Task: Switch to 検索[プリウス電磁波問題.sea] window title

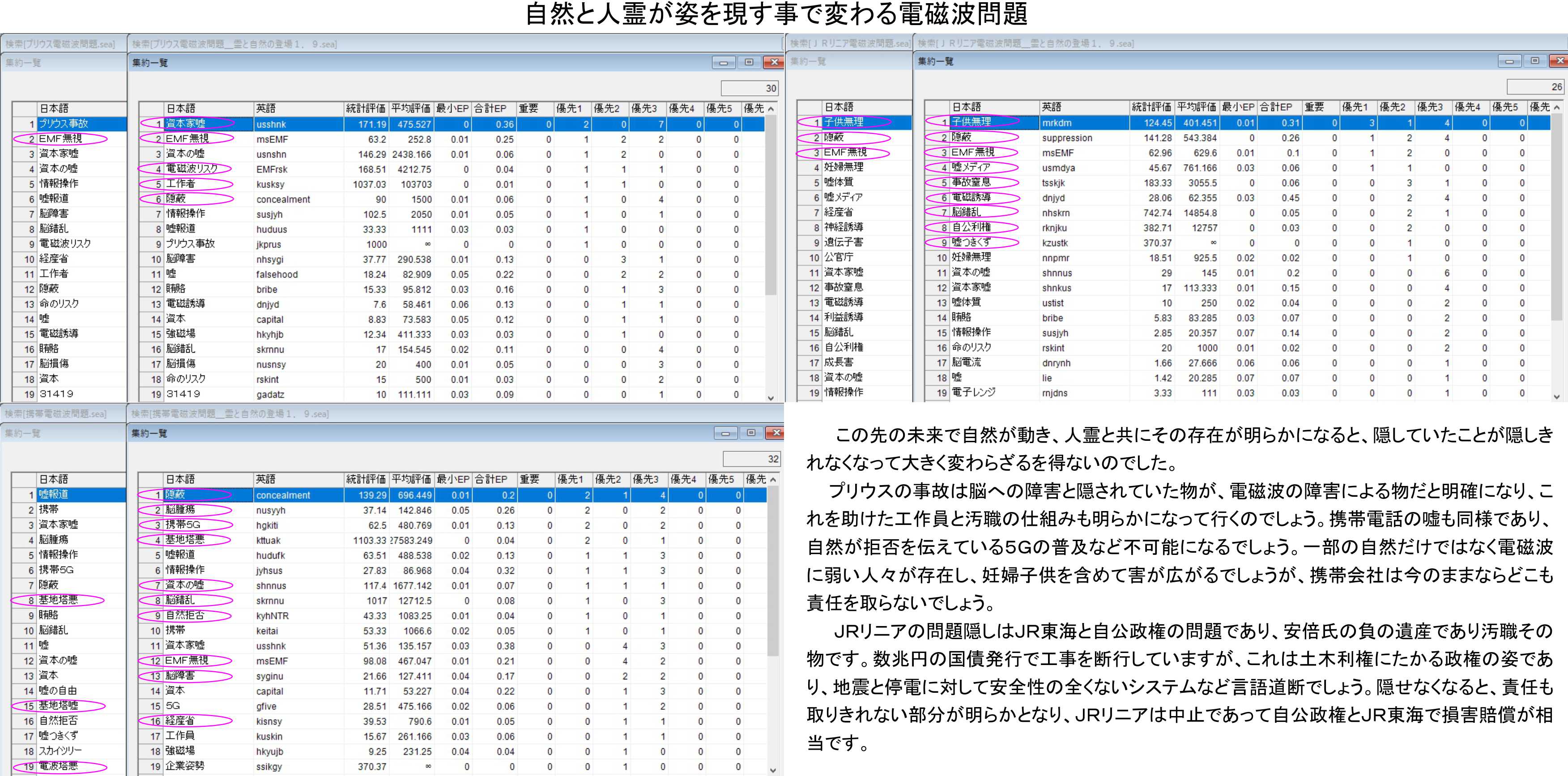Action: 60,44
